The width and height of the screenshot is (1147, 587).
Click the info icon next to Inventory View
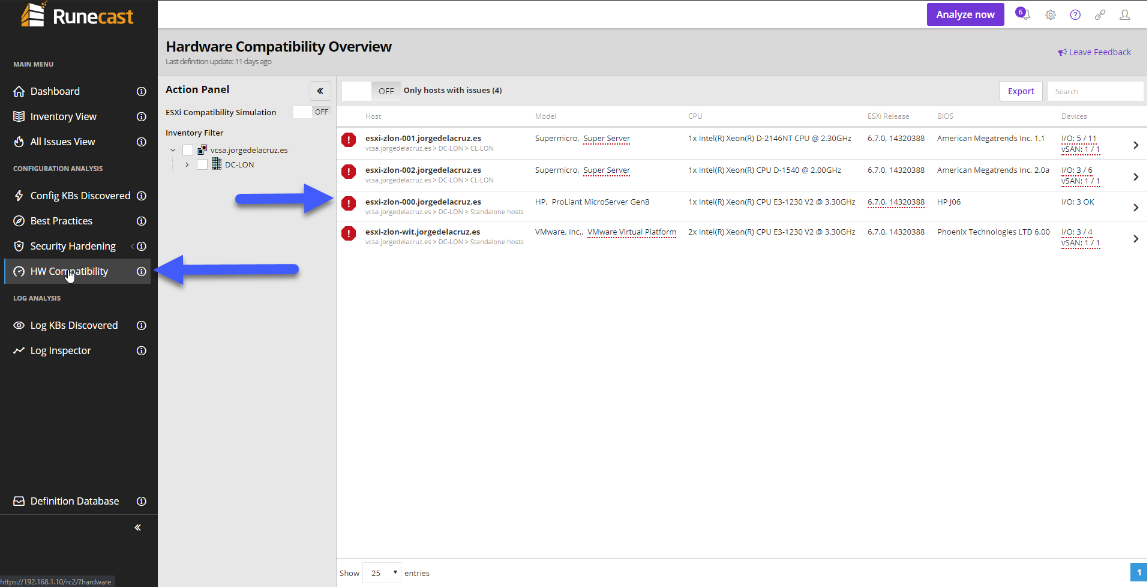pos(142,116)
